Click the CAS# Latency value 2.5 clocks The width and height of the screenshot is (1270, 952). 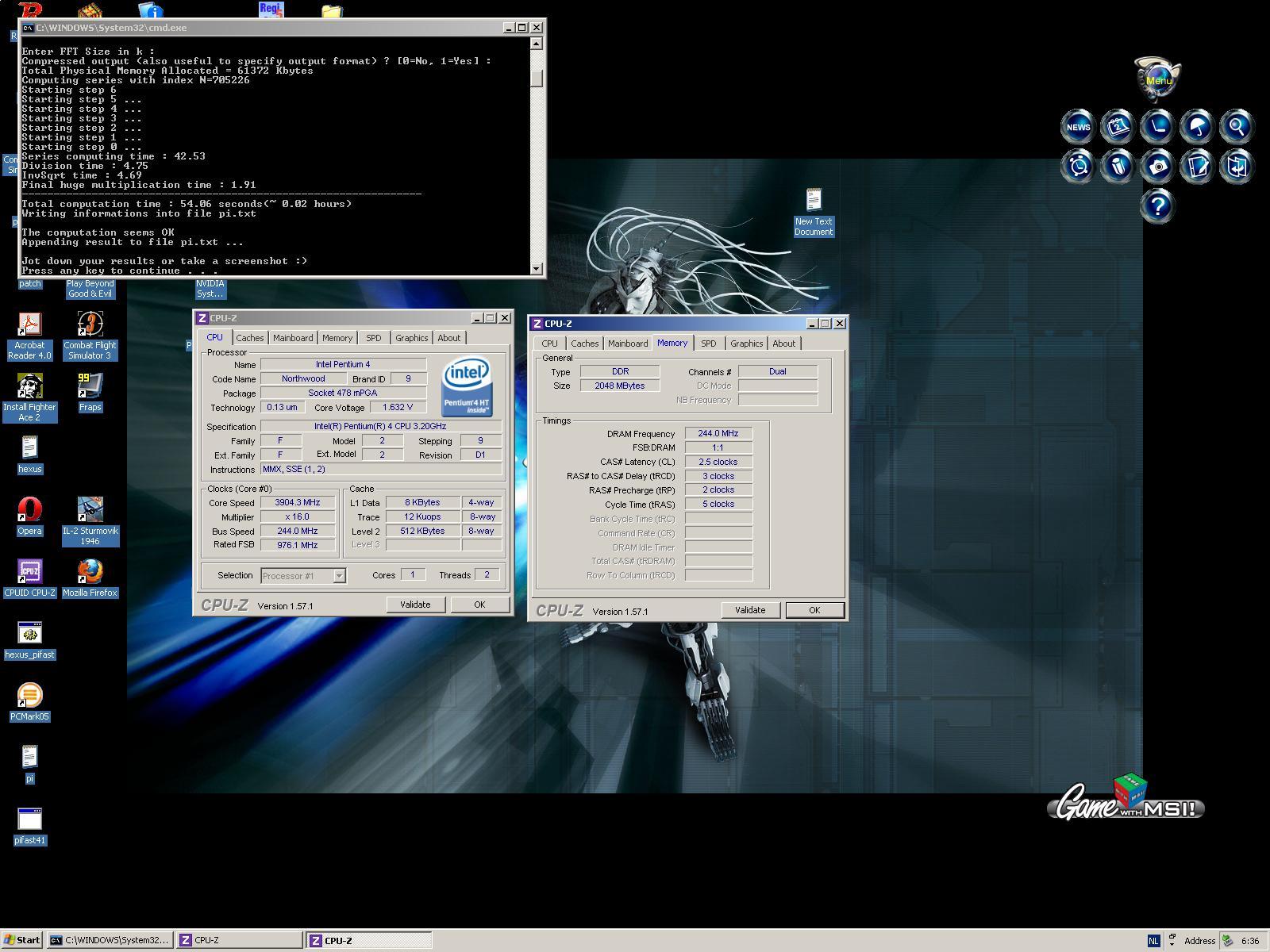coord(718,462)
